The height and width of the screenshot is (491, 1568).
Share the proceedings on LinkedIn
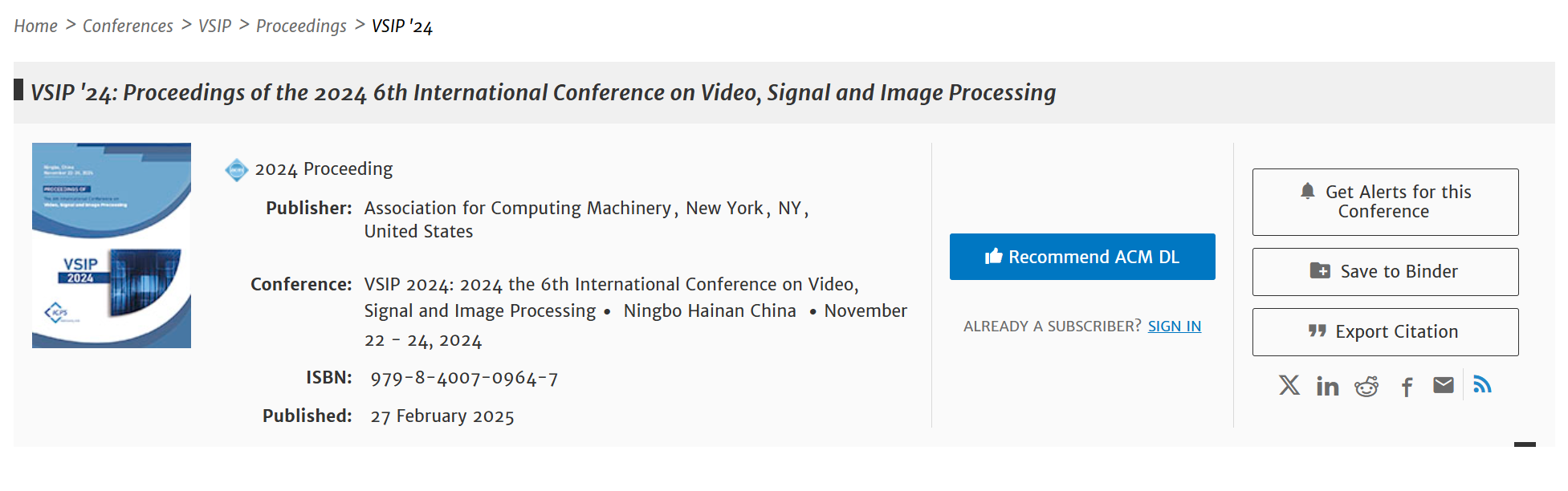(x=1327, y=387)
